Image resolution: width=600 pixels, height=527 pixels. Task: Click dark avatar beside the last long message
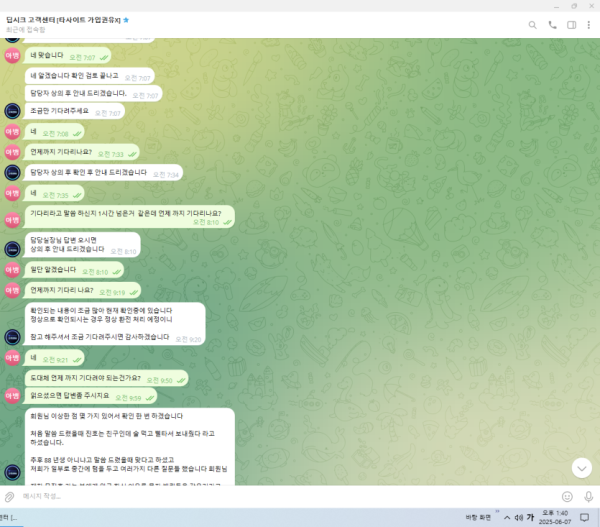12,473
